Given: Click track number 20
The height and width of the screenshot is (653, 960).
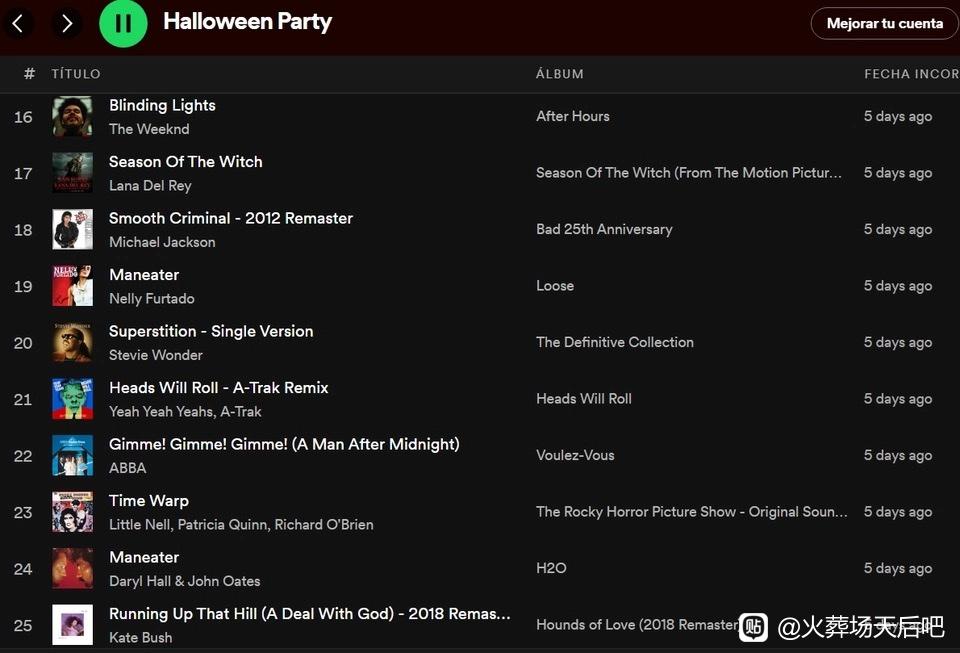Looking at the screenshot, I should (x=23, y=343).
